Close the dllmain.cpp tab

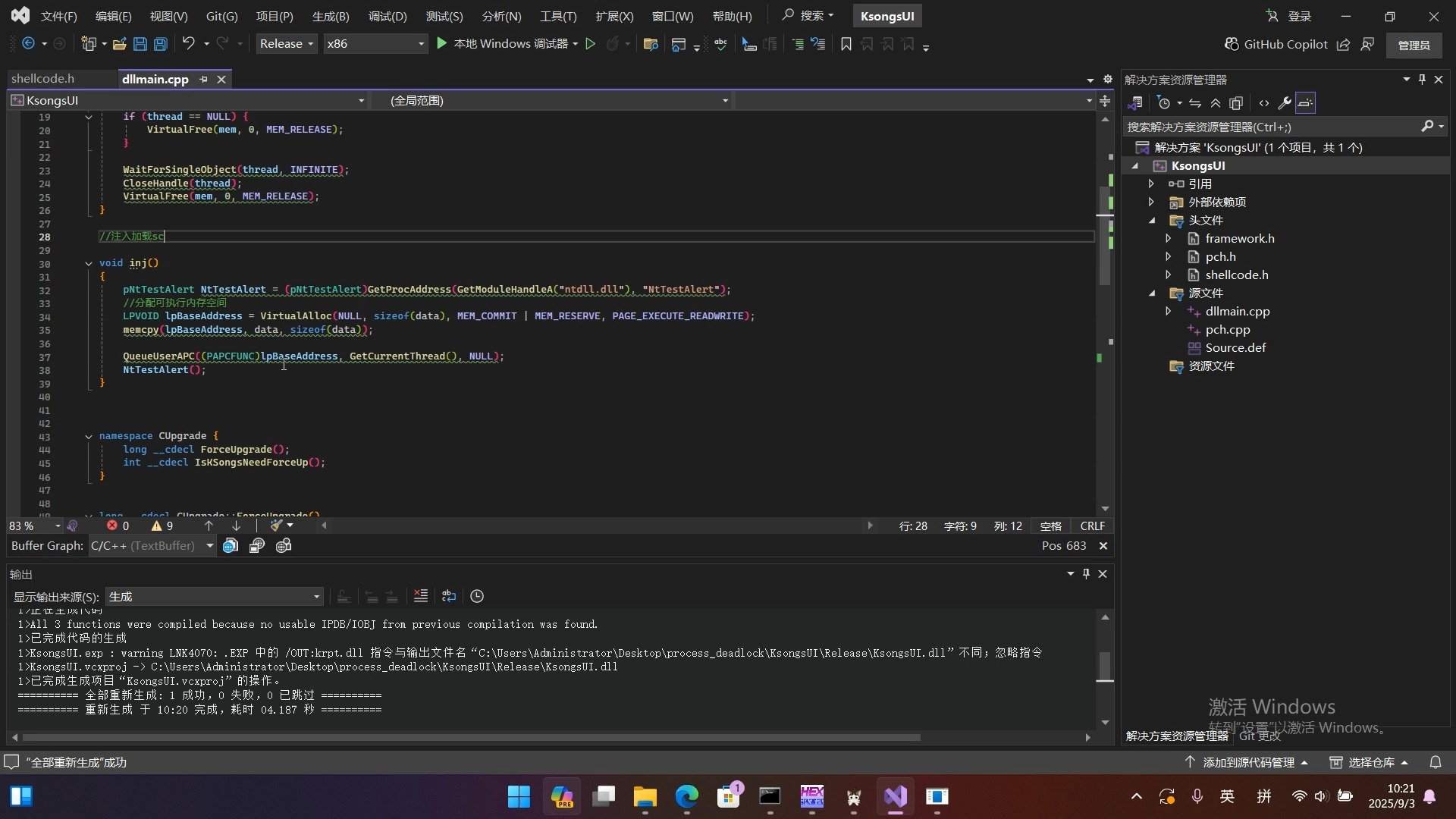tap(221, 79)
